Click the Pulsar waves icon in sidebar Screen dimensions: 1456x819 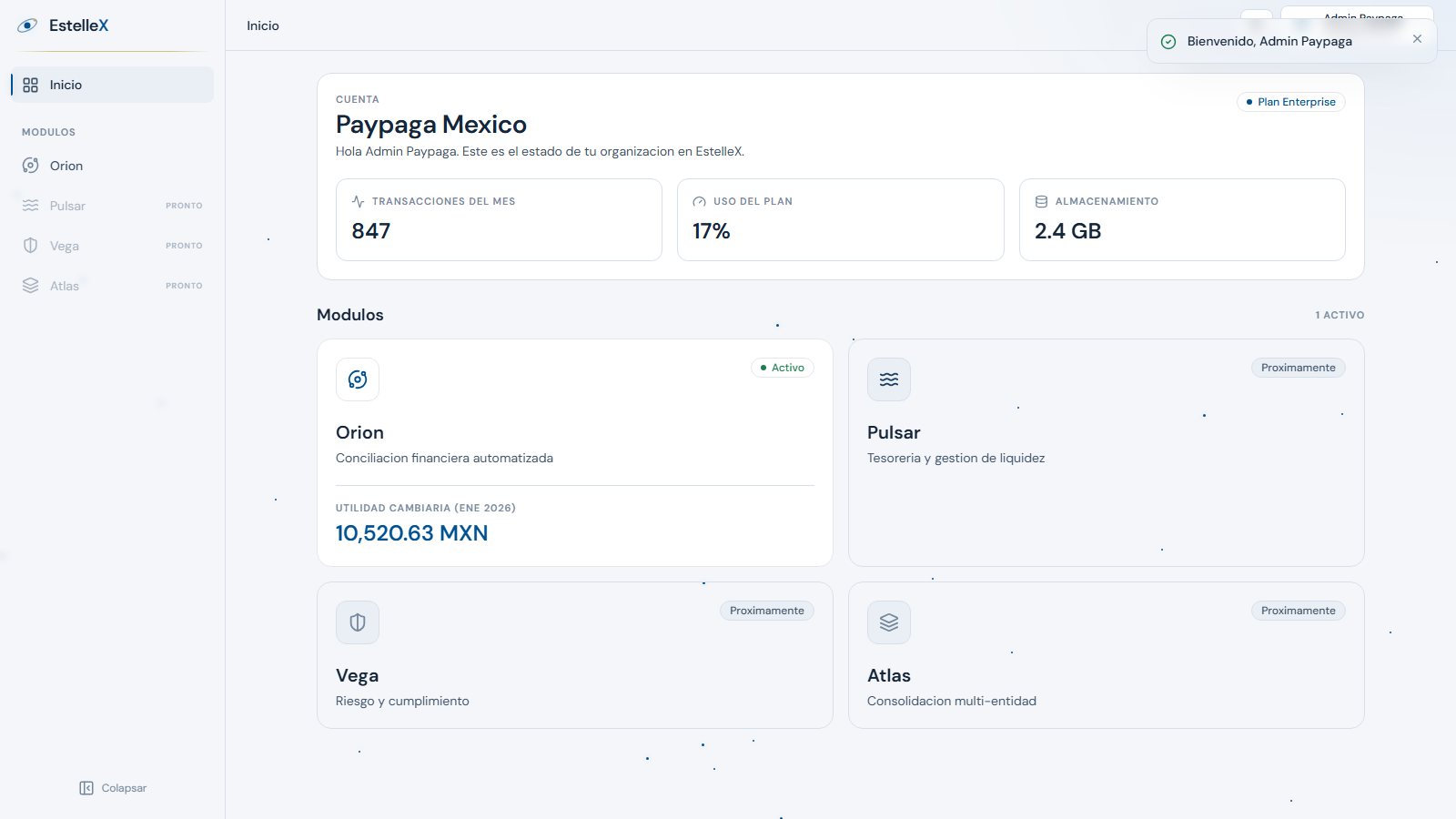click(x=30, y=206)
